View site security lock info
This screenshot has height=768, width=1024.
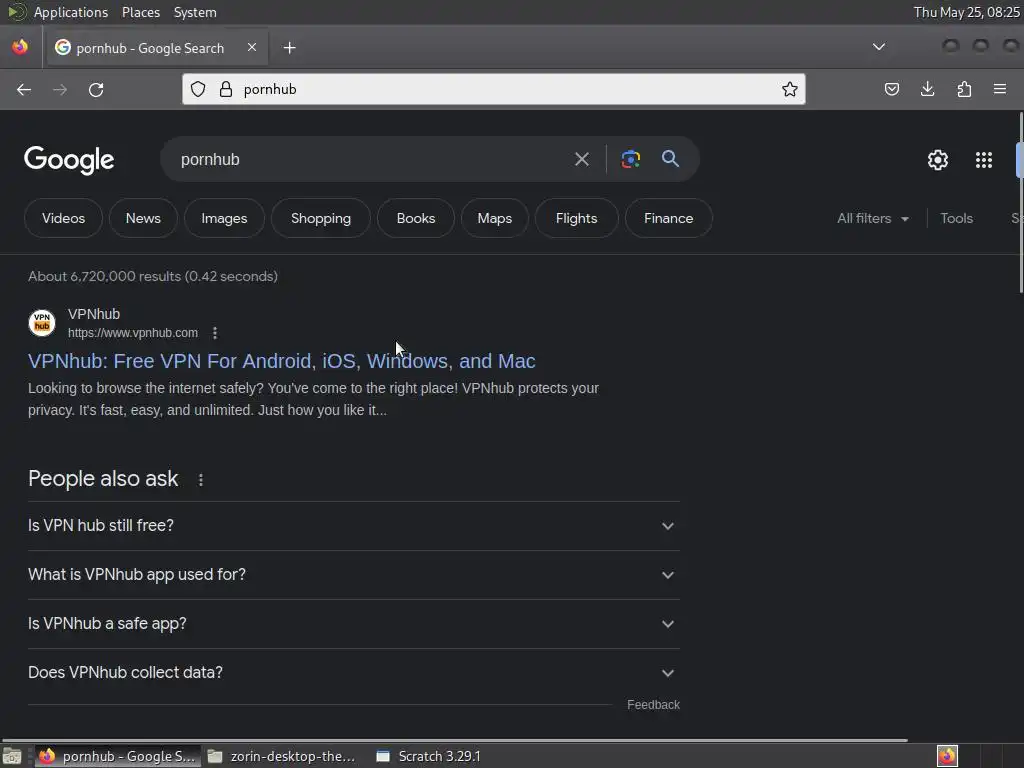point(226,89)
